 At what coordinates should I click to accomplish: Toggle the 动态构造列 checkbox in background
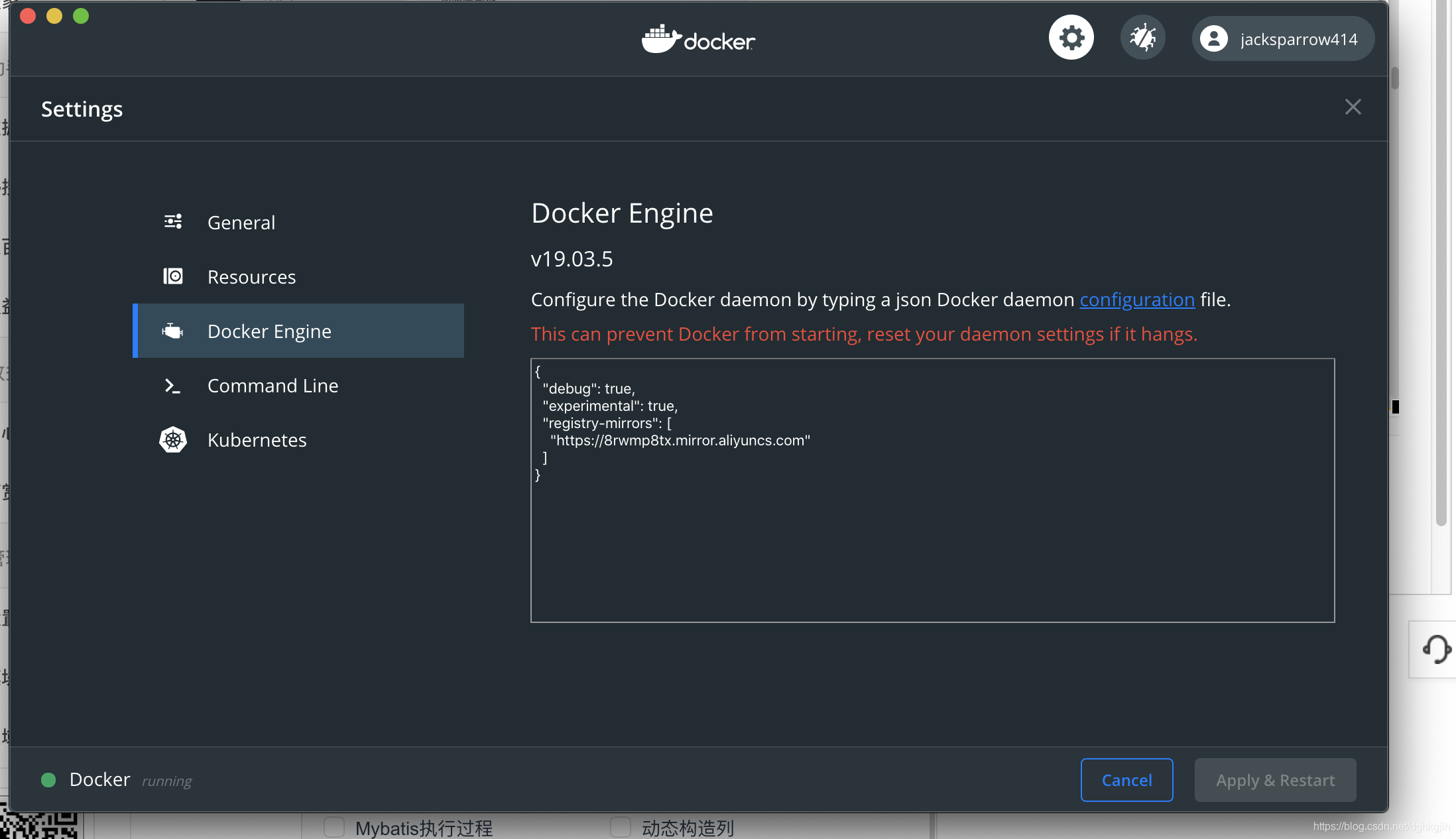point(621,827)
